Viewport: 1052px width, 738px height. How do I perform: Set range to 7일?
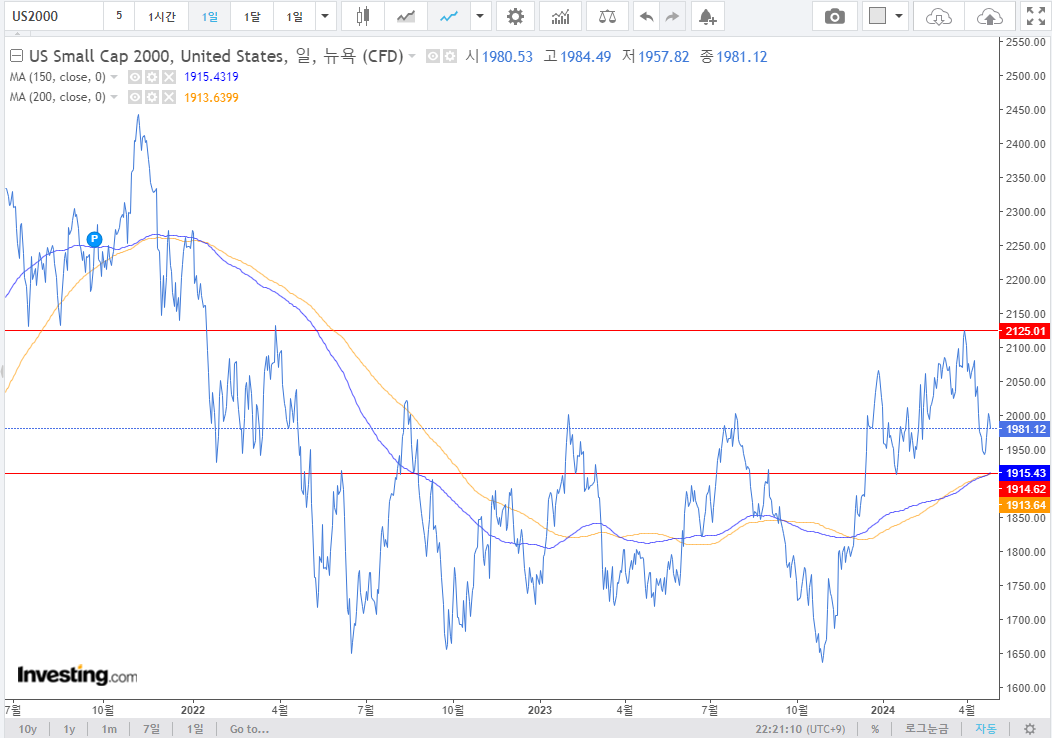[152, 729]
